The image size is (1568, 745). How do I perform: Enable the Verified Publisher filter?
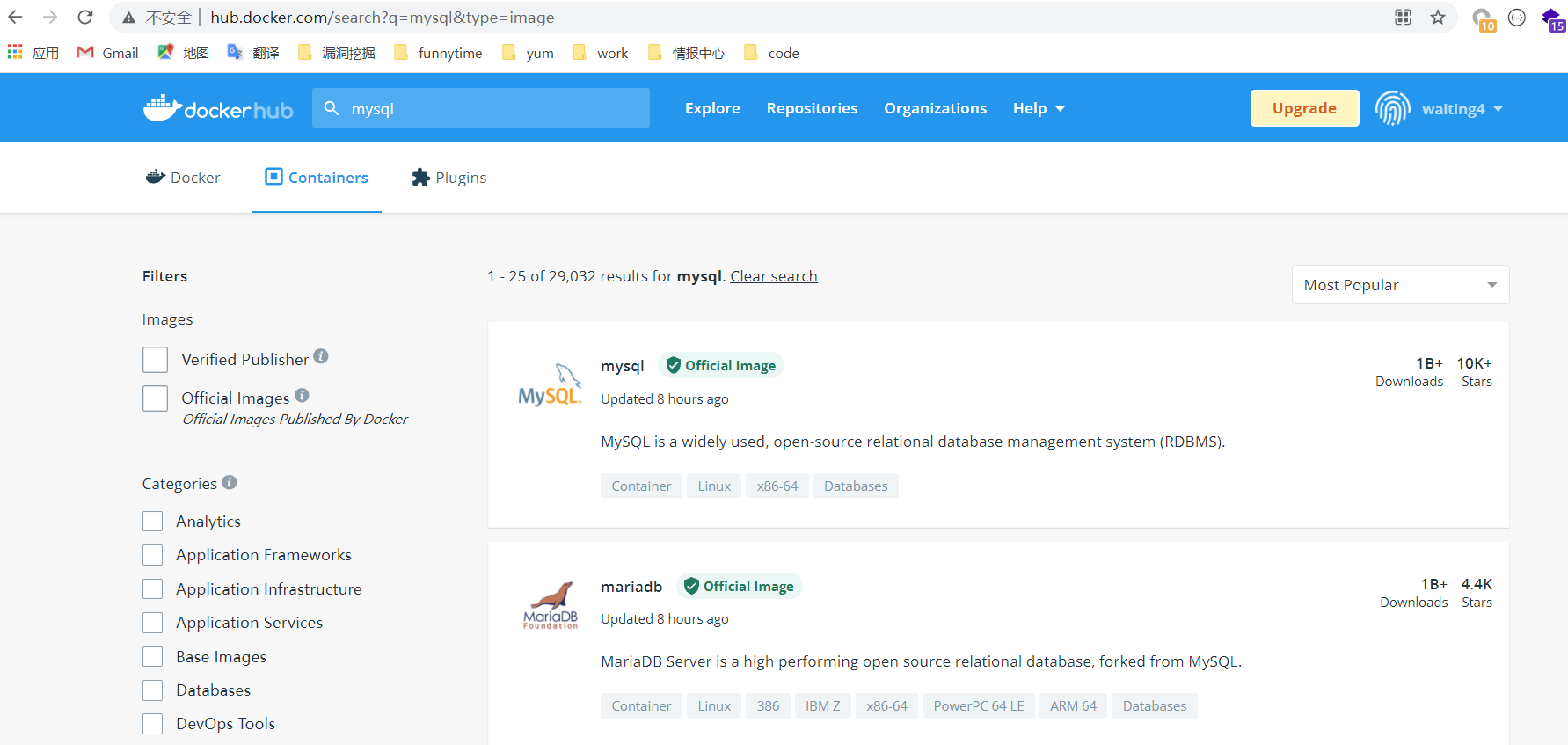[x=156, y=360]
